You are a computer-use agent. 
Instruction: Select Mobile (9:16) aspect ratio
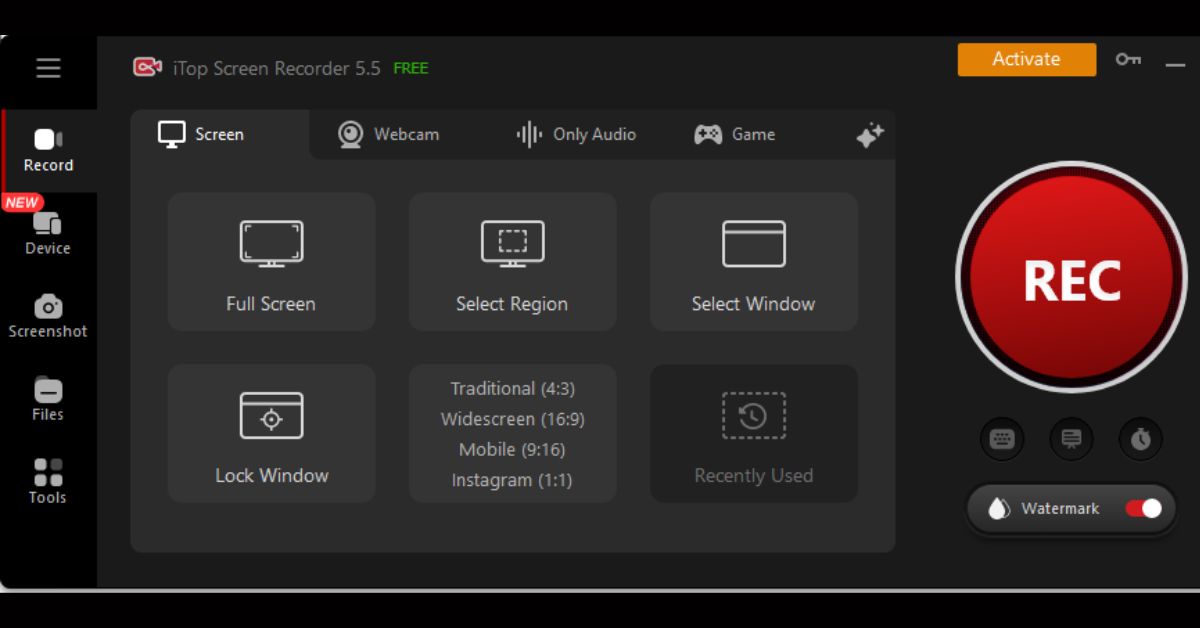coord(512,450)
